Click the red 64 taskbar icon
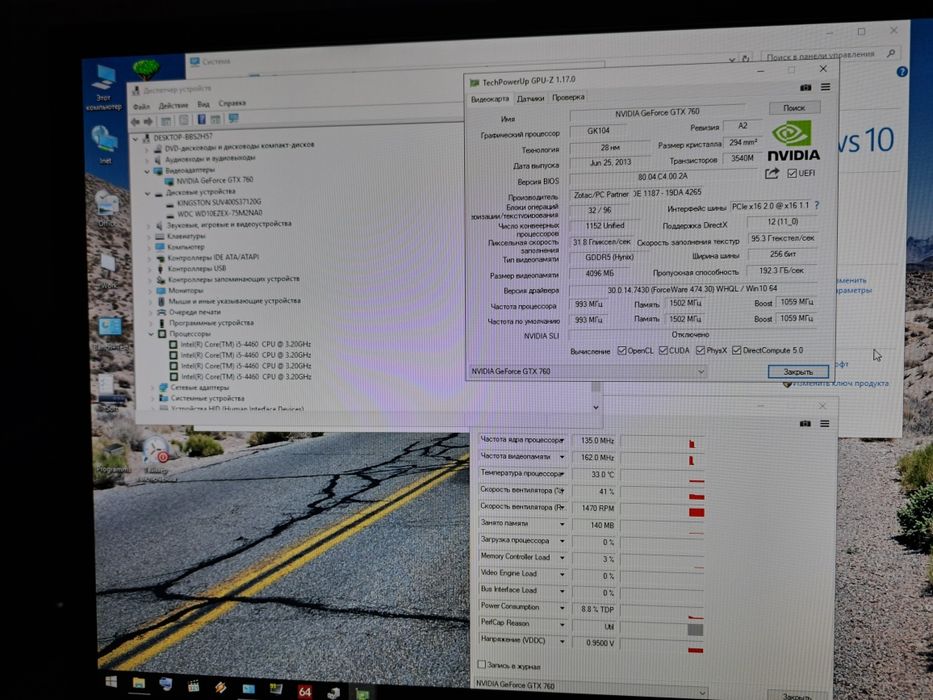 pos(305,691)
